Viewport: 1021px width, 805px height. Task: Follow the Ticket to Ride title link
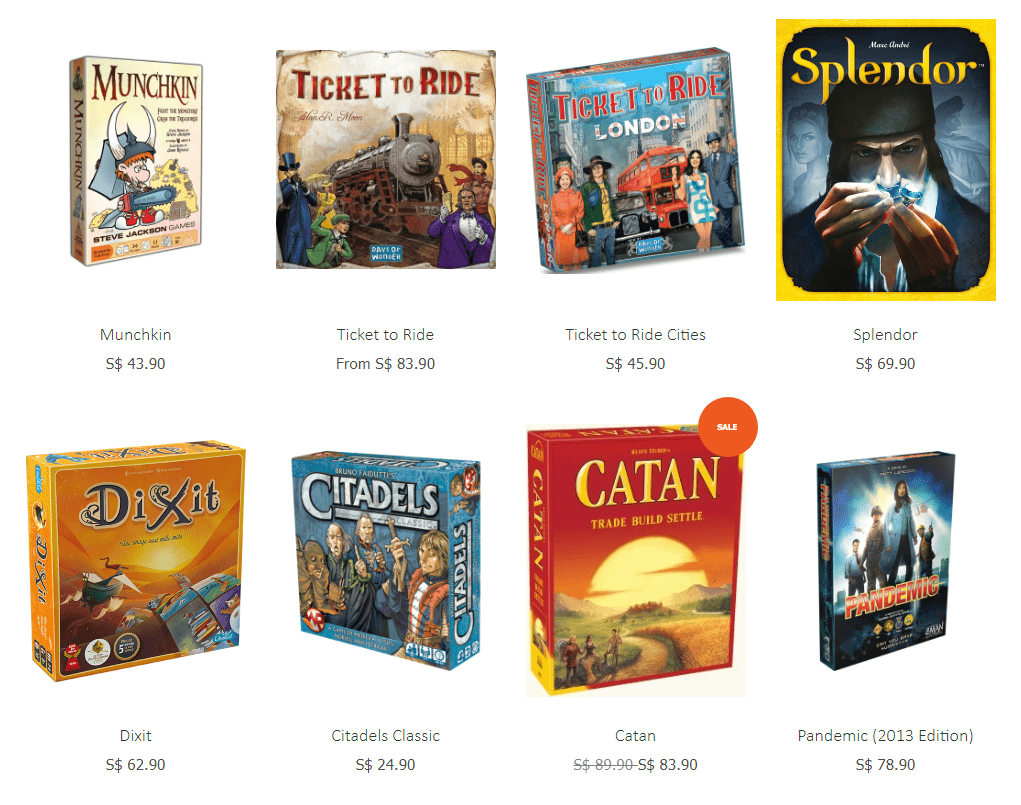pos(385,335)
